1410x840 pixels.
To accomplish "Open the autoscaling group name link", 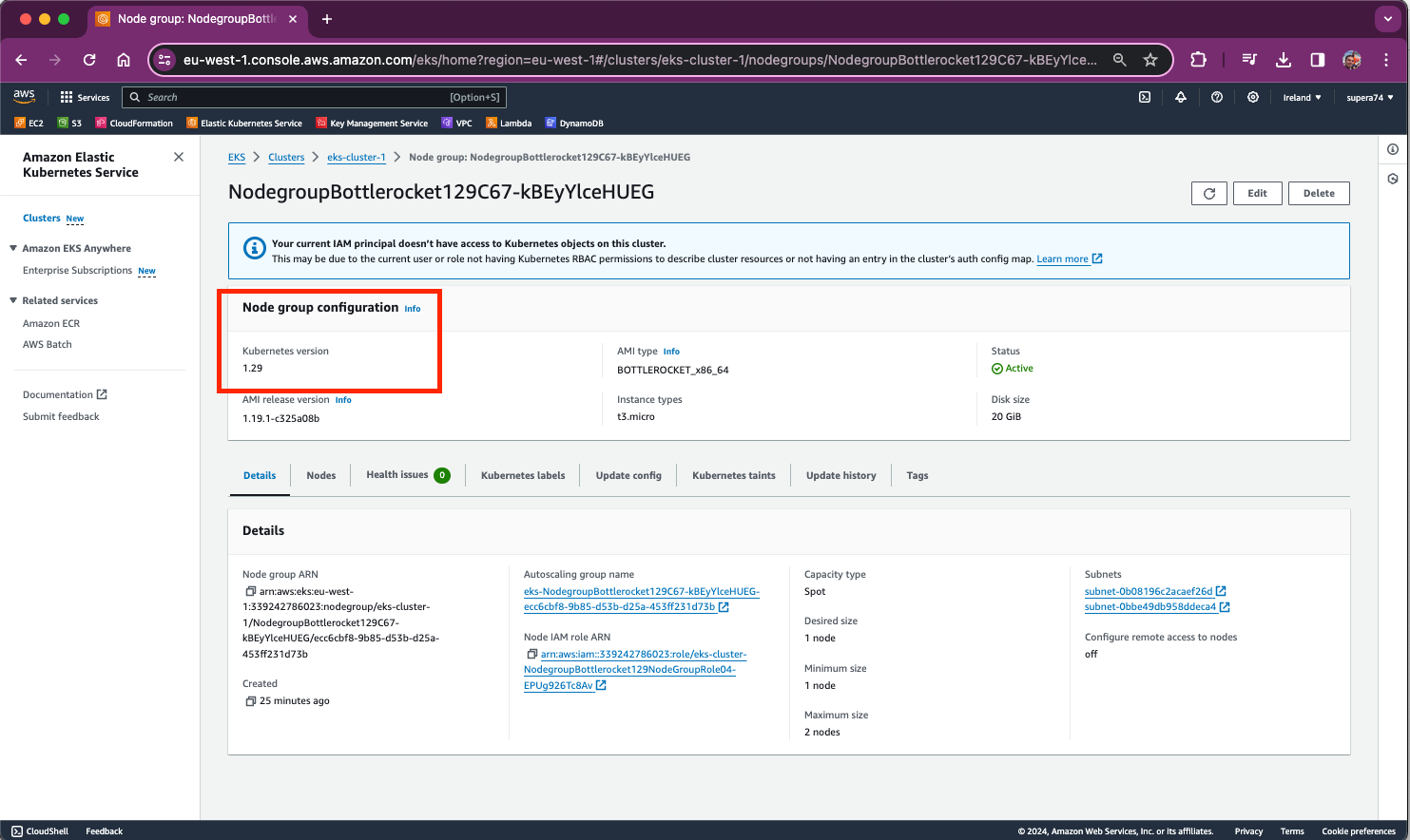I will (642, 599).
